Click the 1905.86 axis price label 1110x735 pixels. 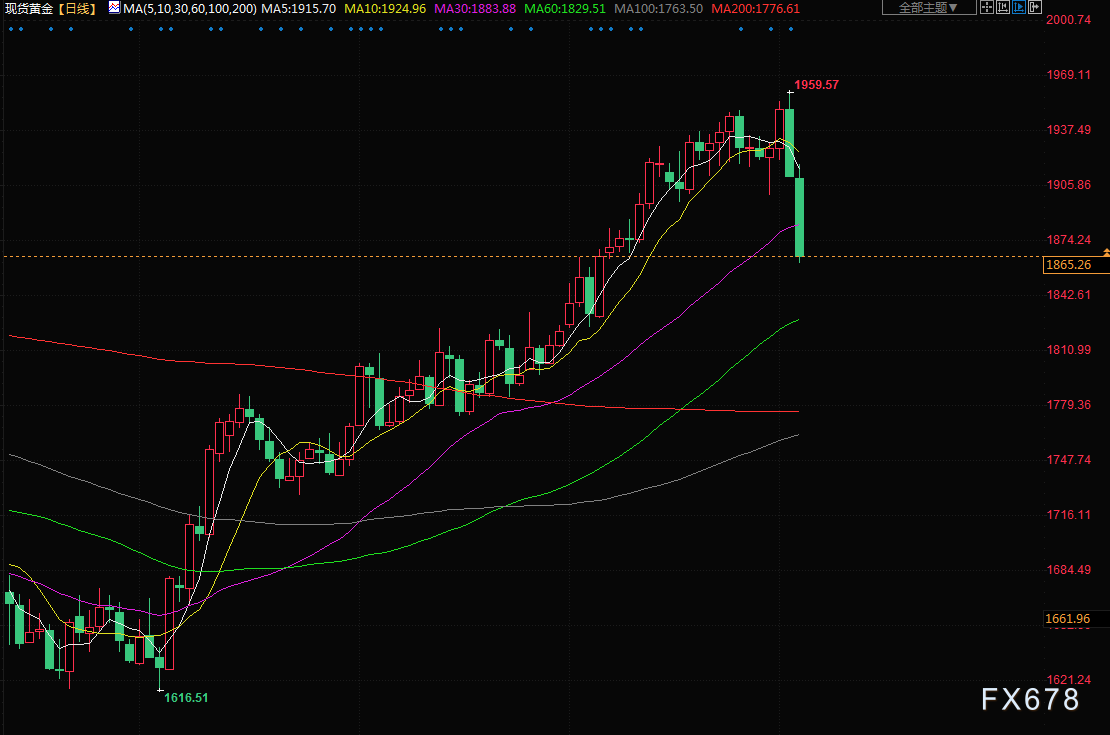(x=1068, y=185)
